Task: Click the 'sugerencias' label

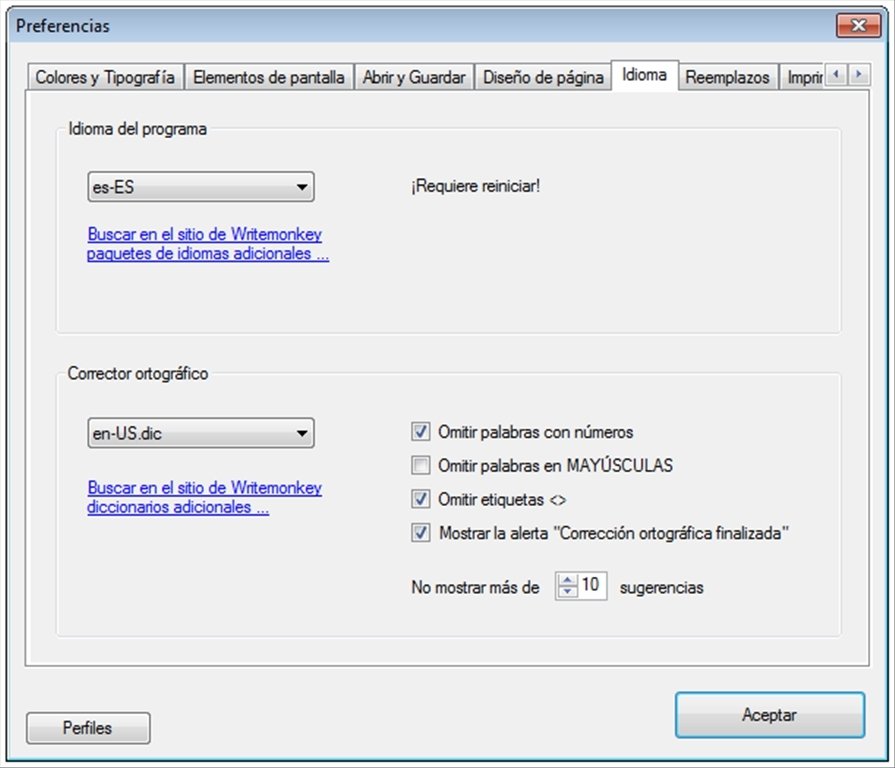Action: click(662, 587)
